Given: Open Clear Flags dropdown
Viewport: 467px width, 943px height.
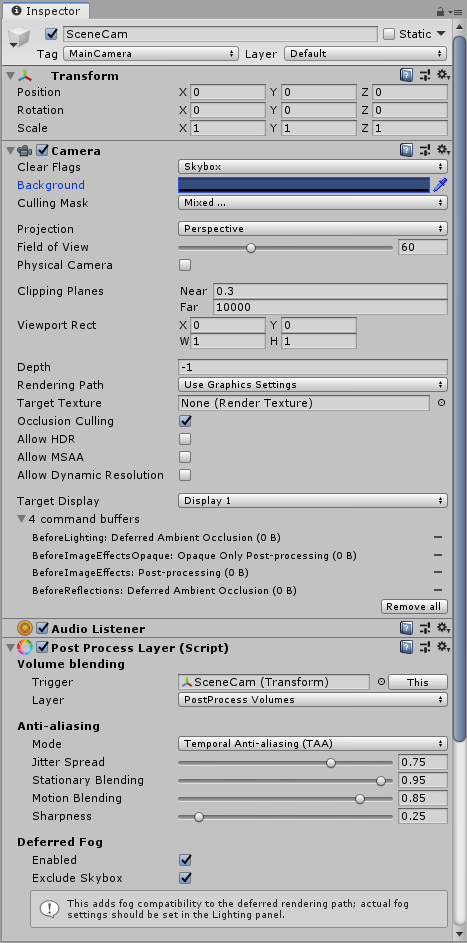Looking at the screenshot, I should 313,167.
